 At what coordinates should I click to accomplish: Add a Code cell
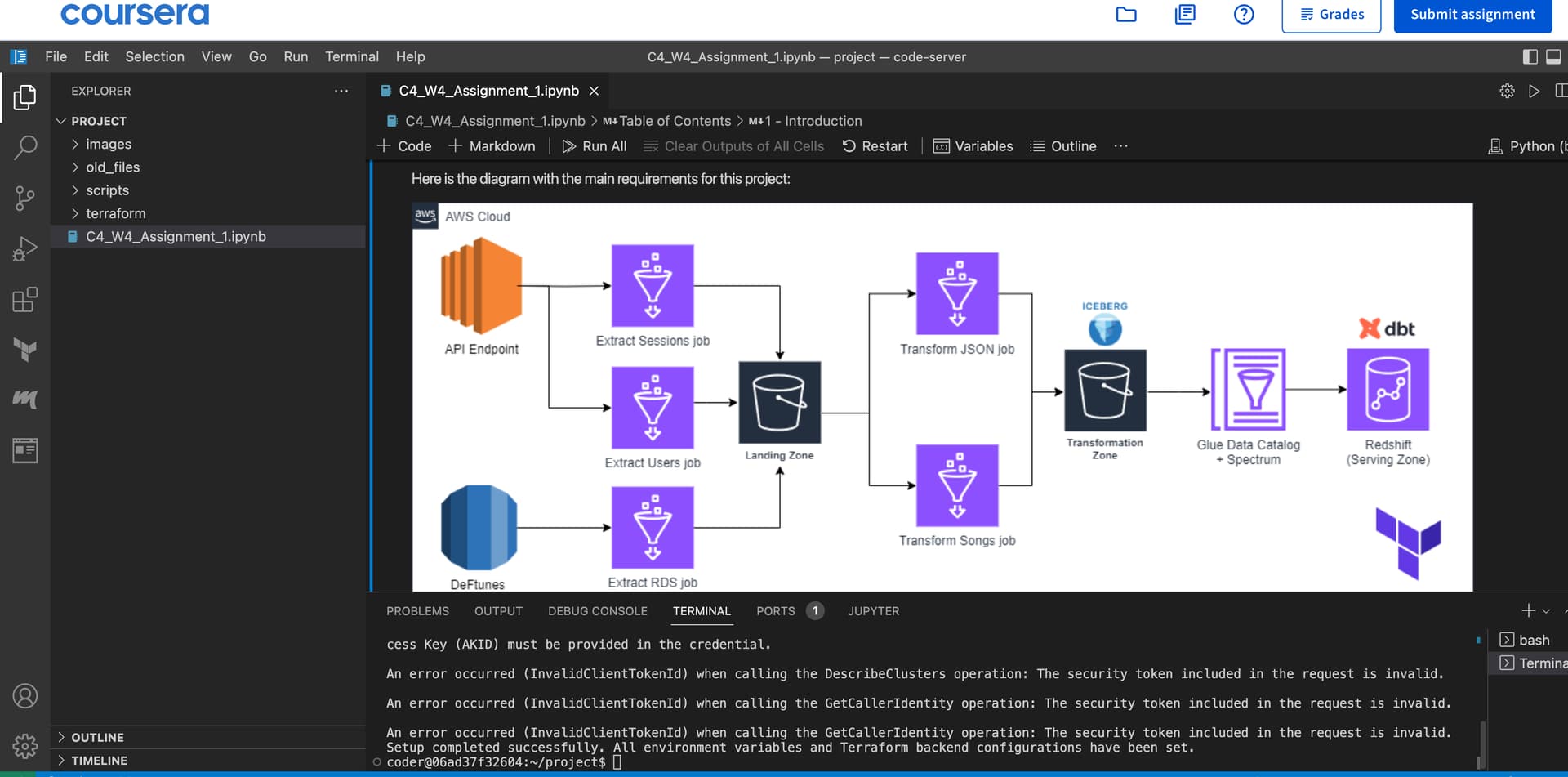coord(404,146)
